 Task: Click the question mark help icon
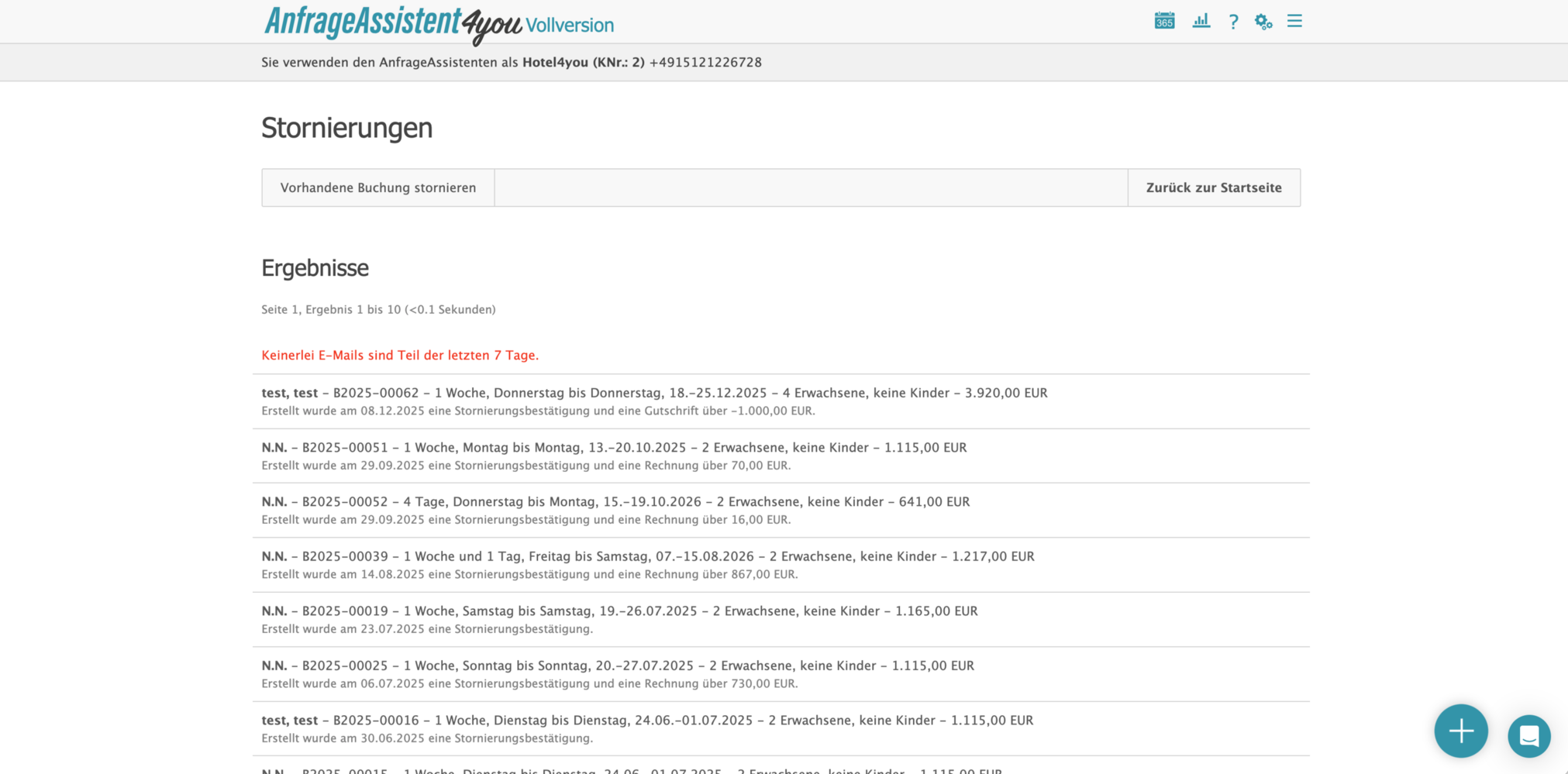point(1233,22)
